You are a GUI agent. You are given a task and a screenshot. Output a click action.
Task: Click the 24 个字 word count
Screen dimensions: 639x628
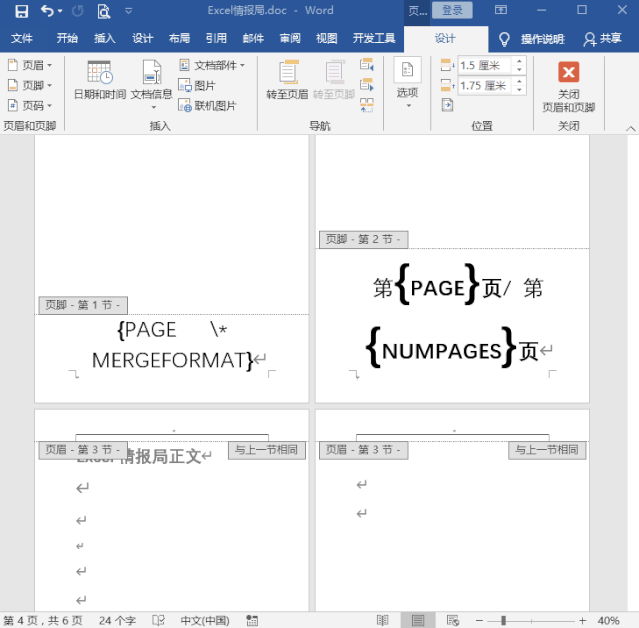click(x=117, y=621)
